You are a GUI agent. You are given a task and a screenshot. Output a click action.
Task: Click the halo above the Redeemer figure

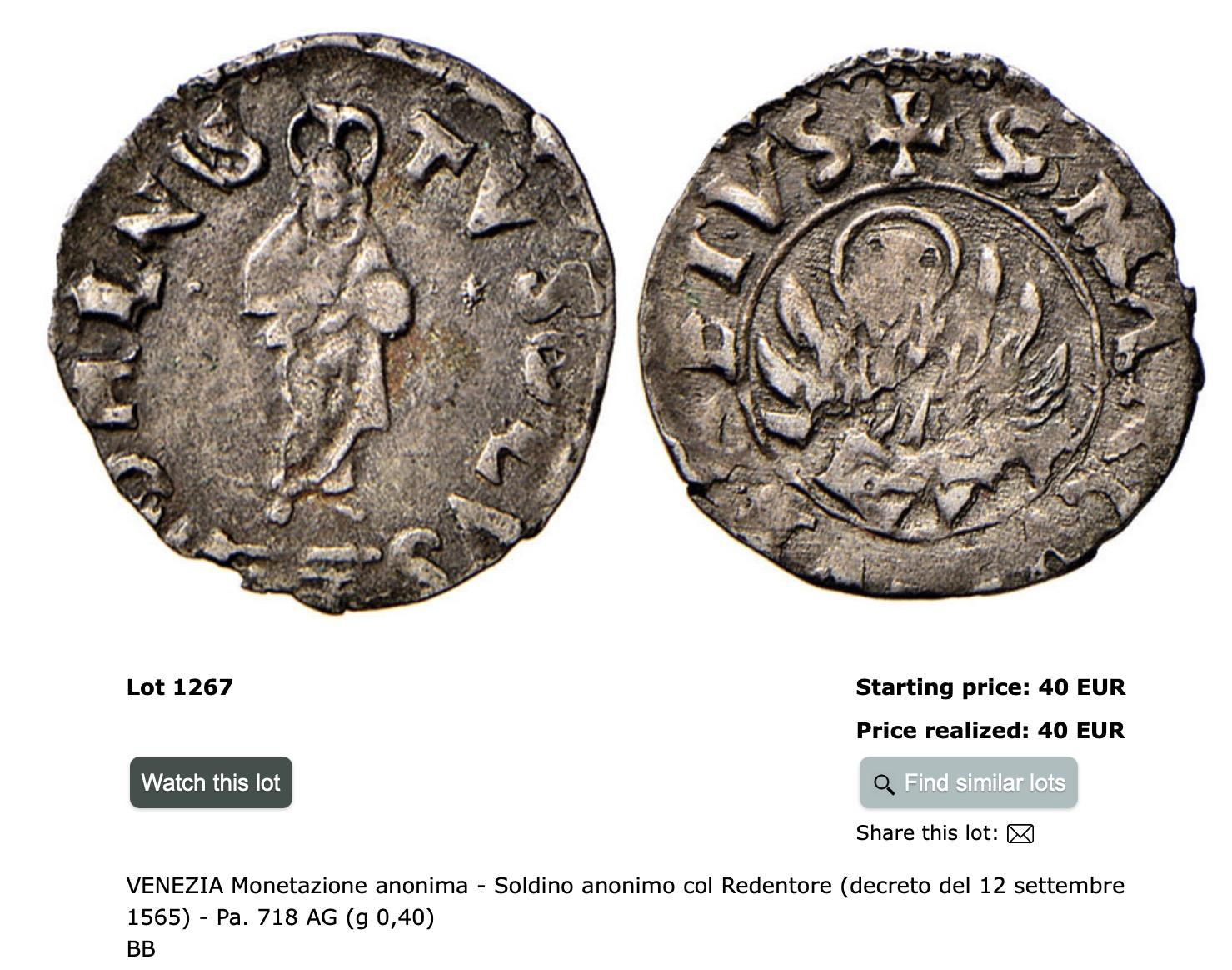click(x=333, y=137)
